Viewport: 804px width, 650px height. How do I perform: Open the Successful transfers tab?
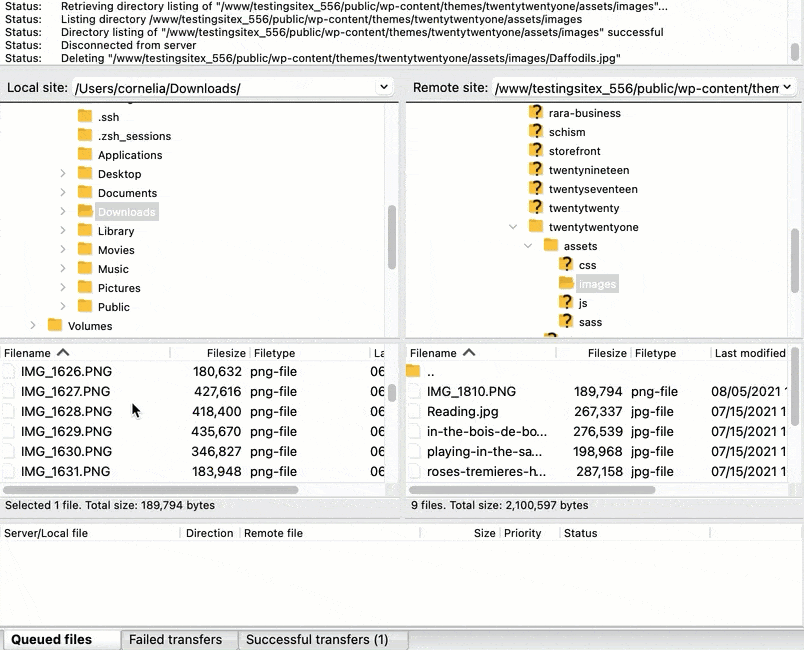(319, 639)
